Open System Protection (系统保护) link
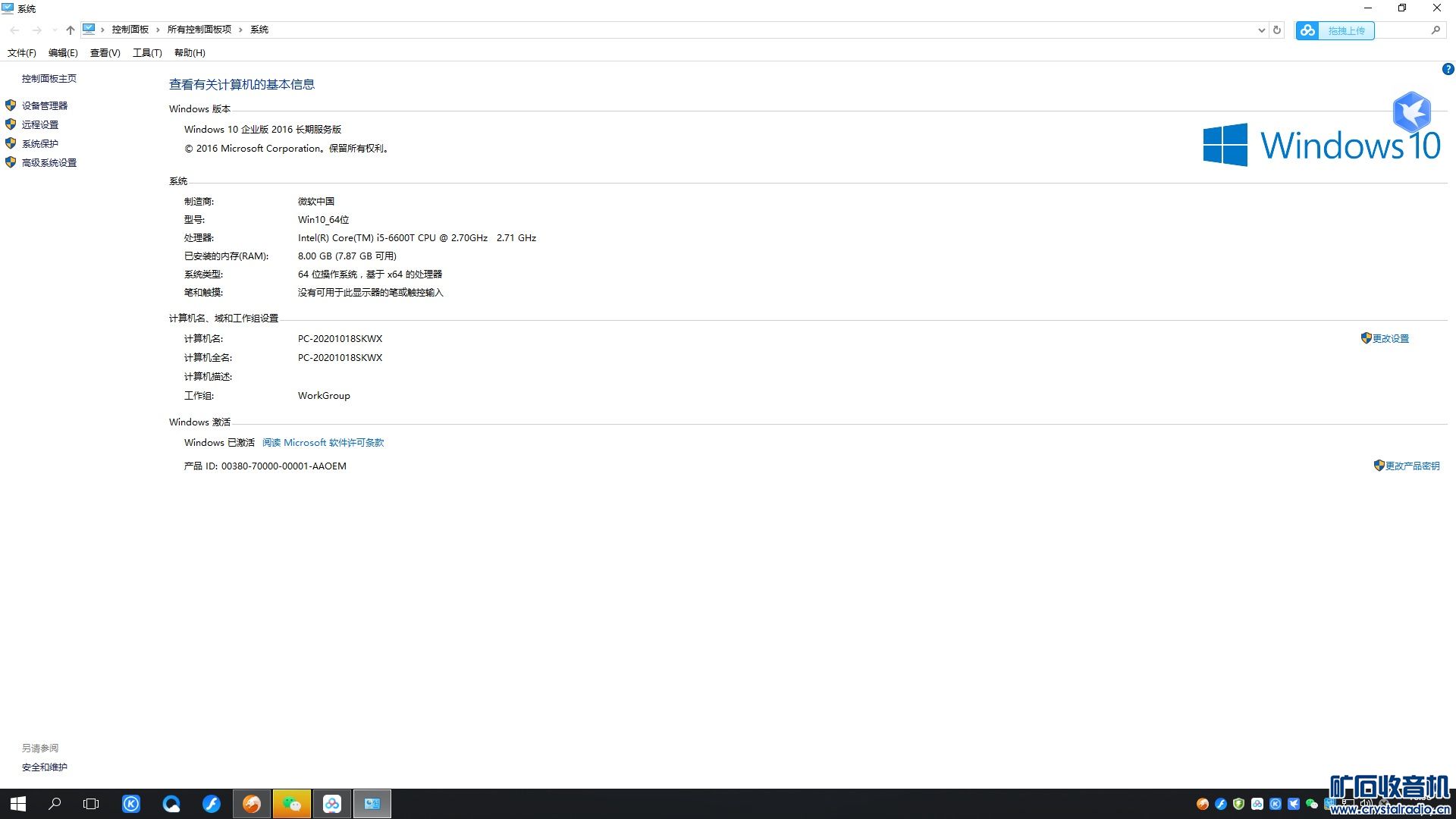The height and width of the screenshot is (819, 1456). click(x=39, y=143)
